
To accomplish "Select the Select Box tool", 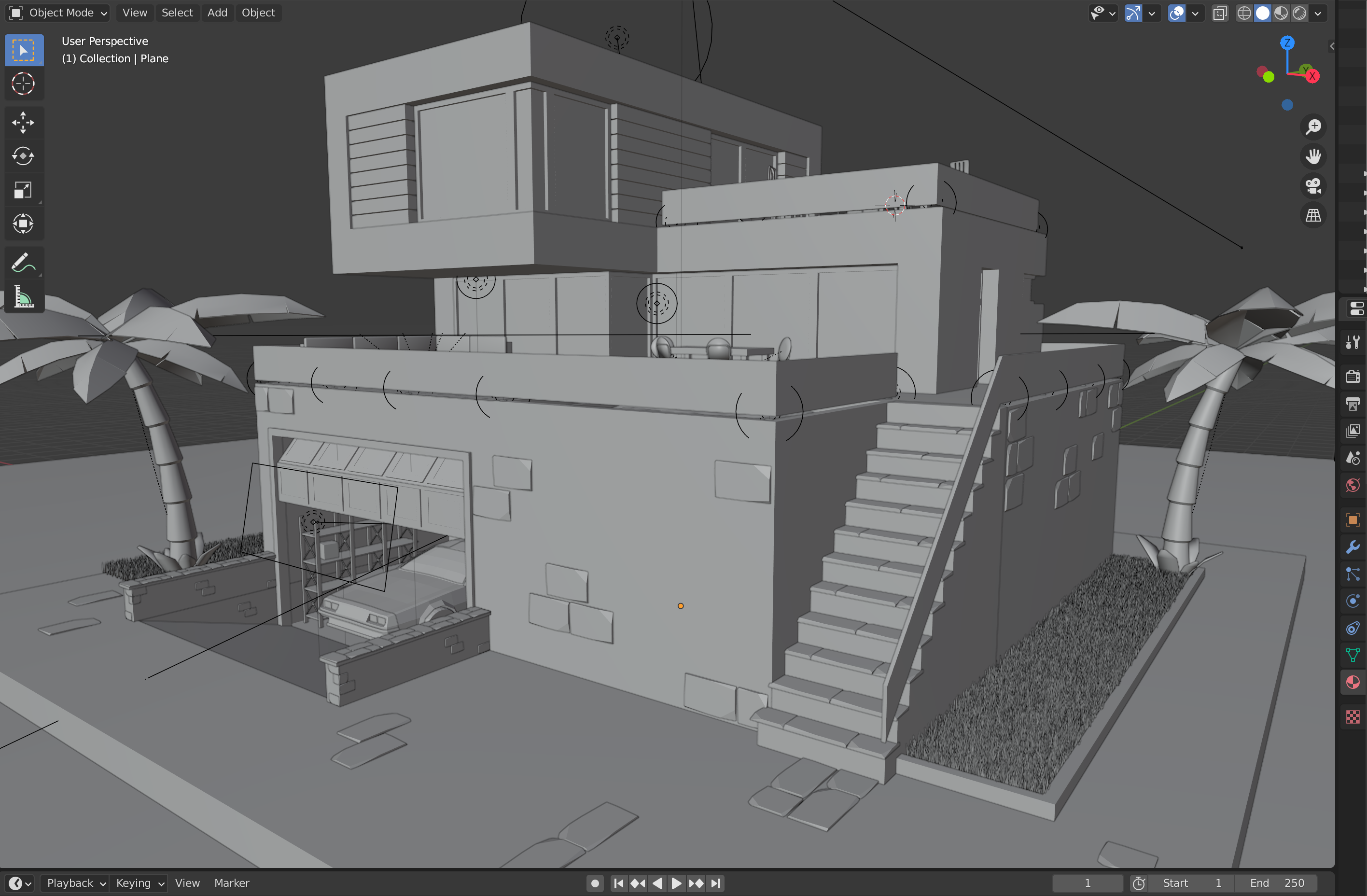I will pyautogui.click(x=24, y=50).
